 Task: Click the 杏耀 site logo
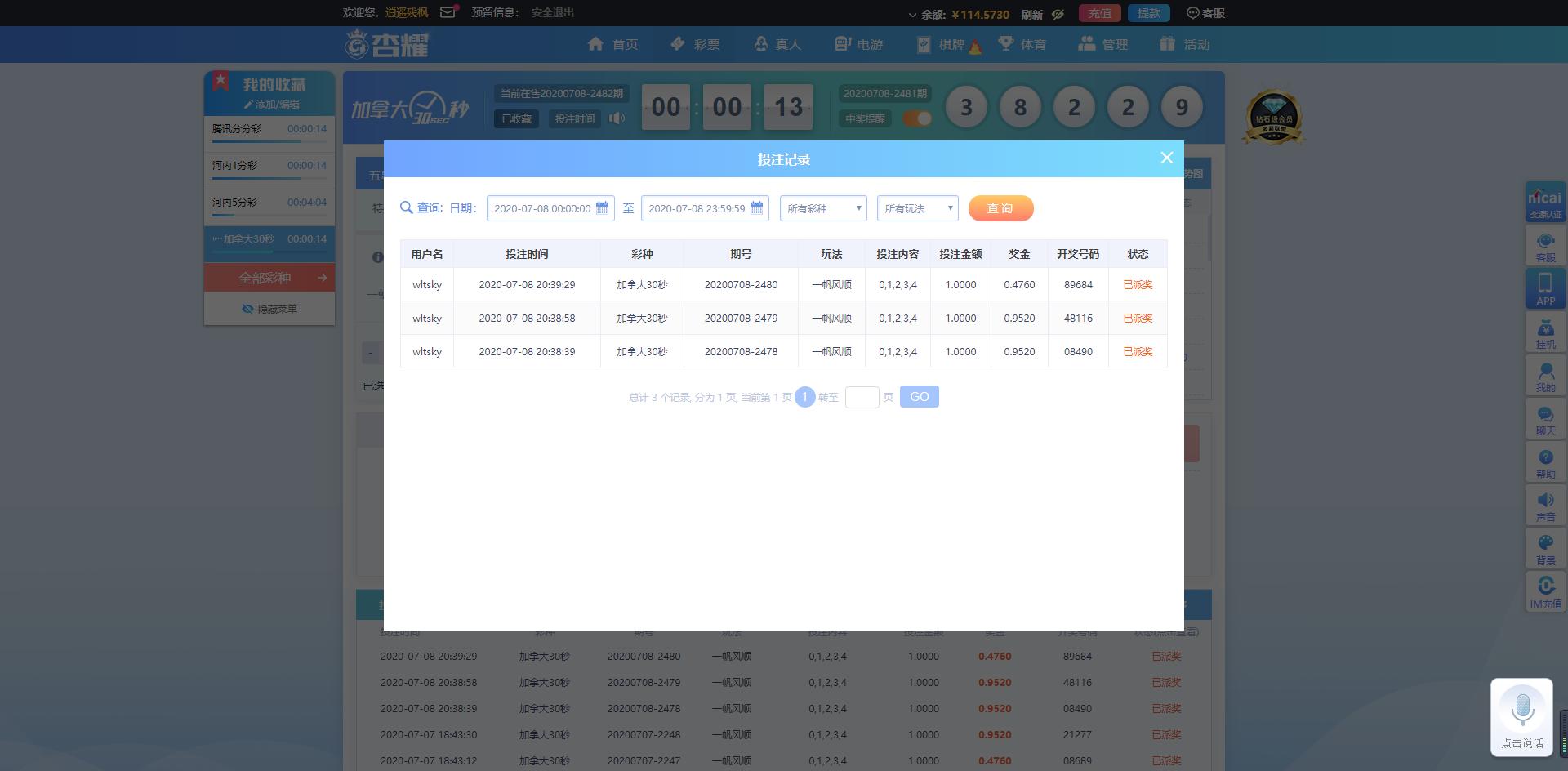(387, 44)
